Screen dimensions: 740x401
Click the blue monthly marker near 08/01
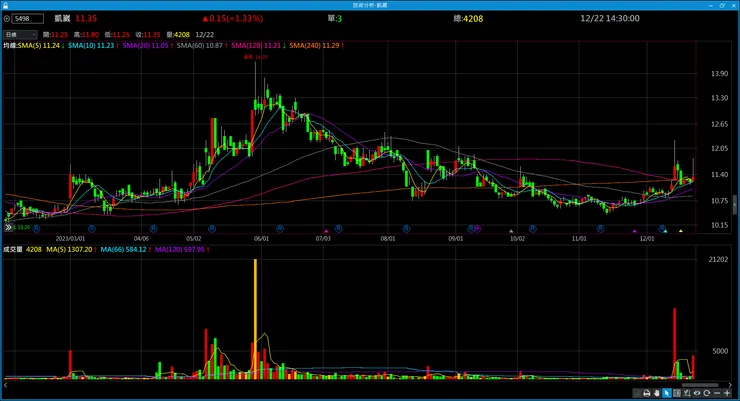pos(406,229)
